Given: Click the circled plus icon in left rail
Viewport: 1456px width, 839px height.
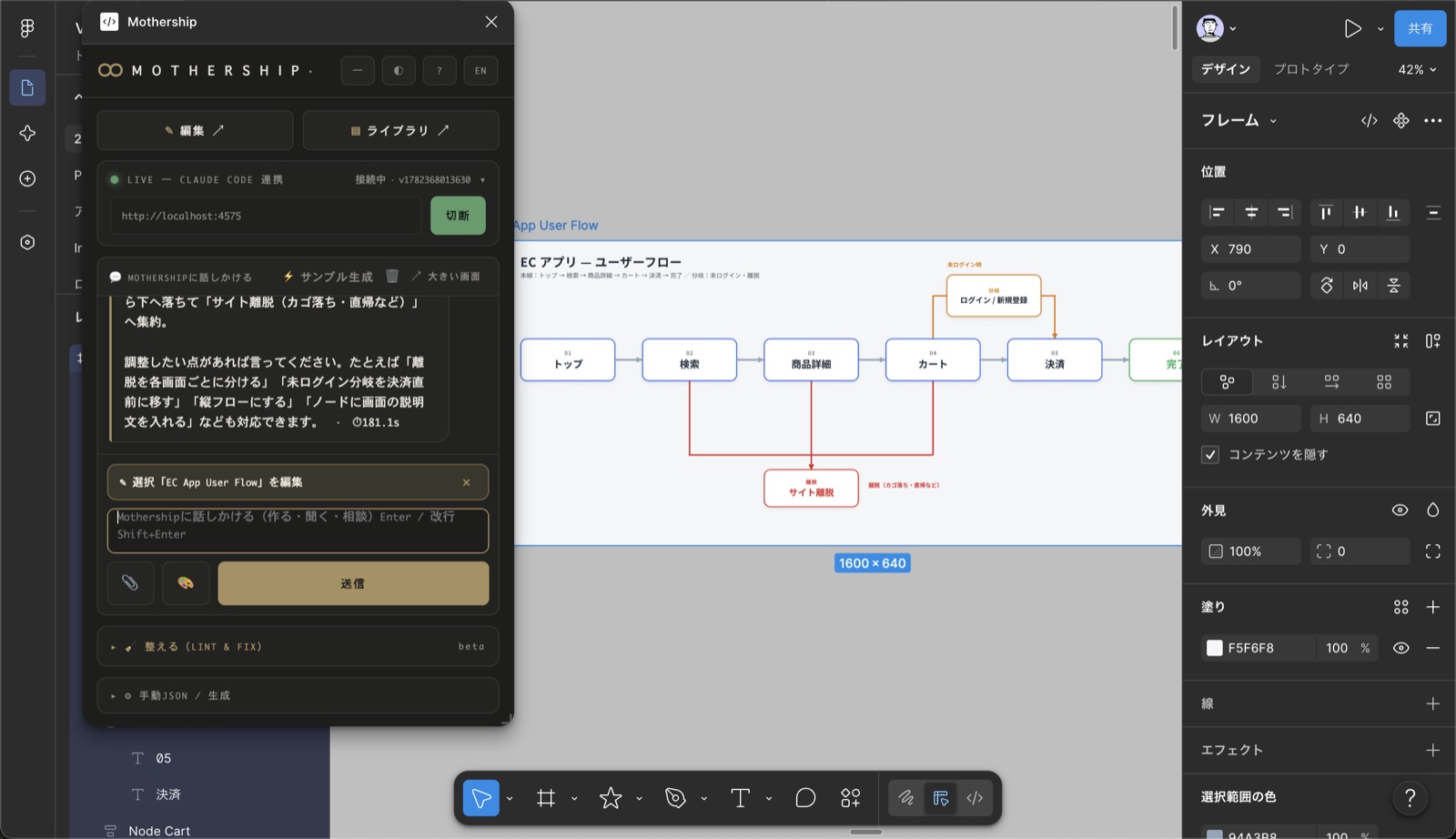Looking at the screenshot, I should tap(27, 178).
